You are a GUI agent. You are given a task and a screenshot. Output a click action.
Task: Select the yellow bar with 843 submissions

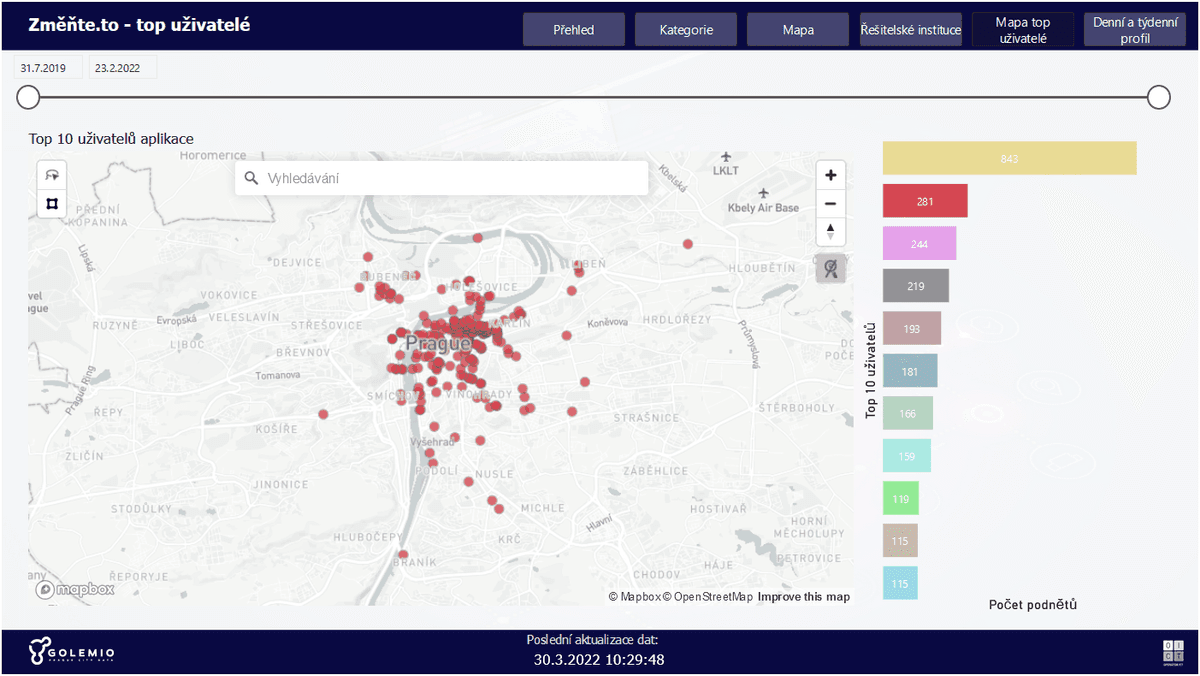[x=1009, y=158]
